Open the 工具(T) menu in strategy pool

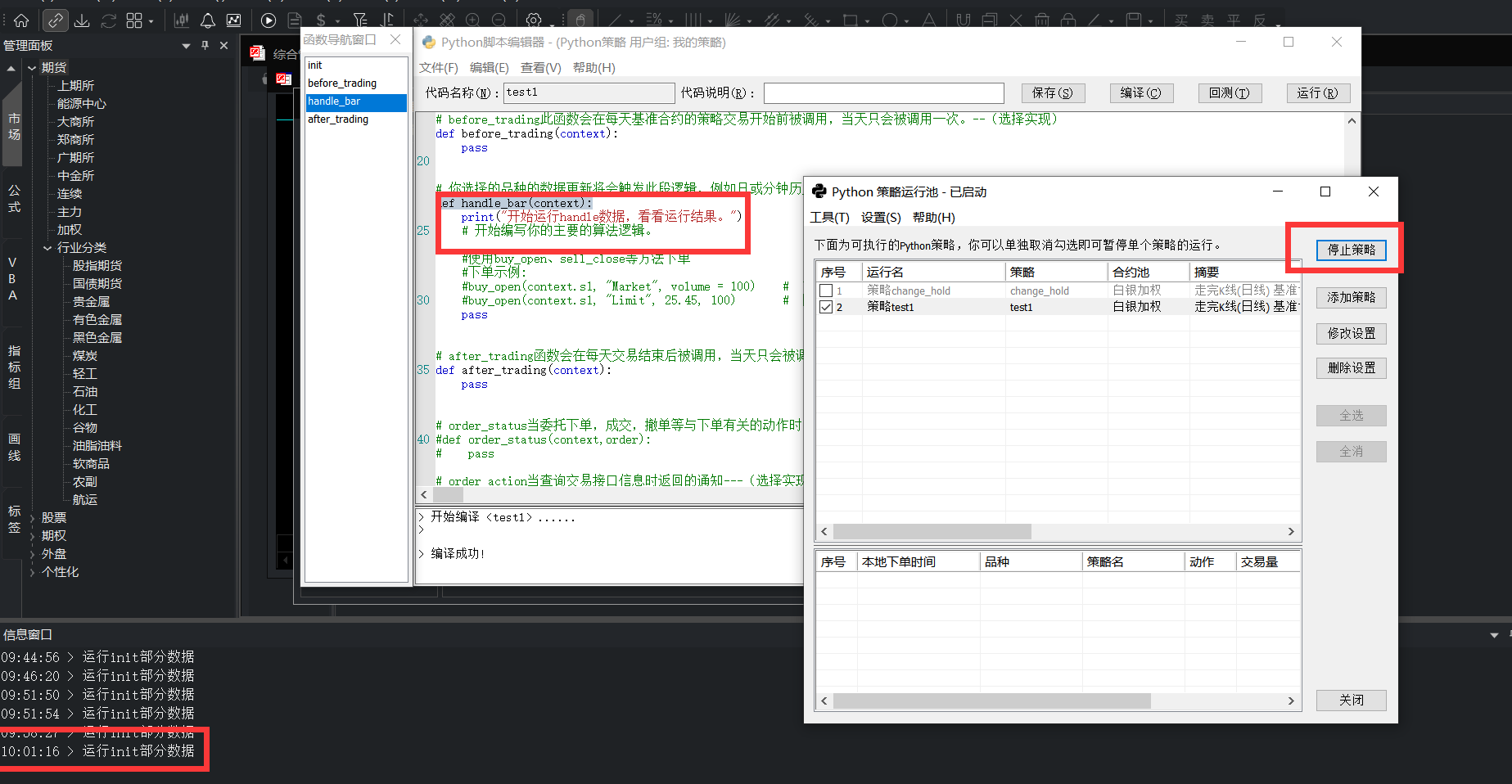(x=830, y=218)
